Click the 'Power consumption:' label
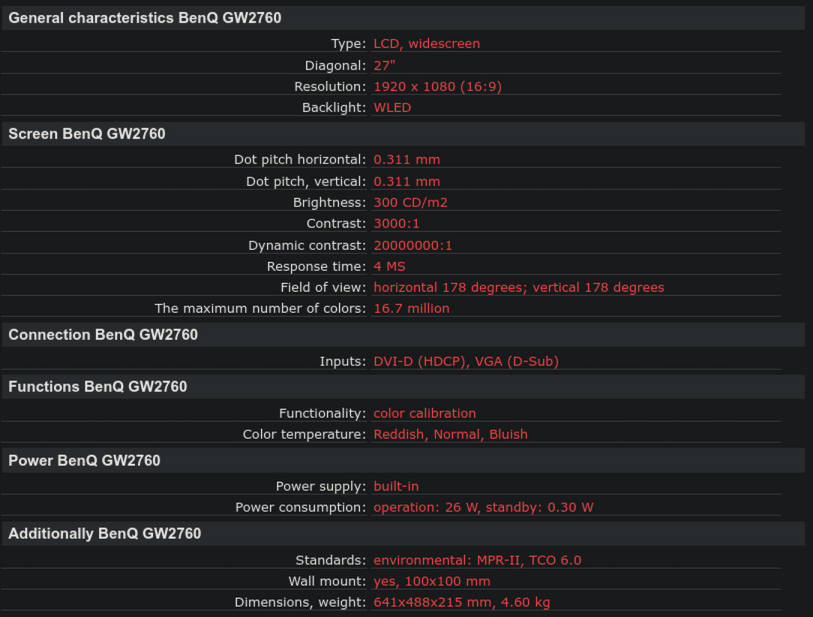The width and height of the screenshot is (813, 617). [x=301, y=508]
